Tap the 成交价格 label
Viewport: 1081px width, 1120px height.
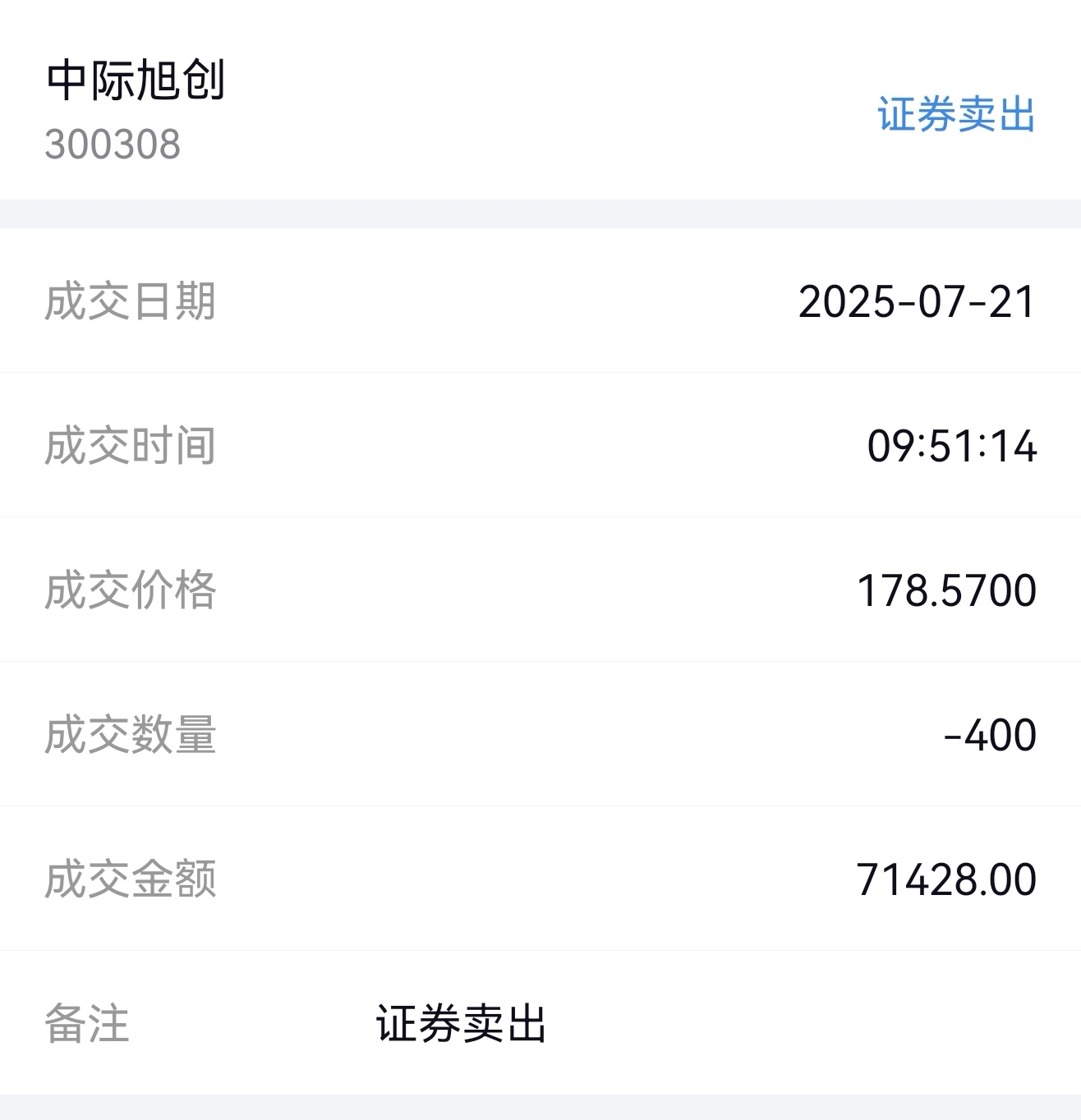130,590
